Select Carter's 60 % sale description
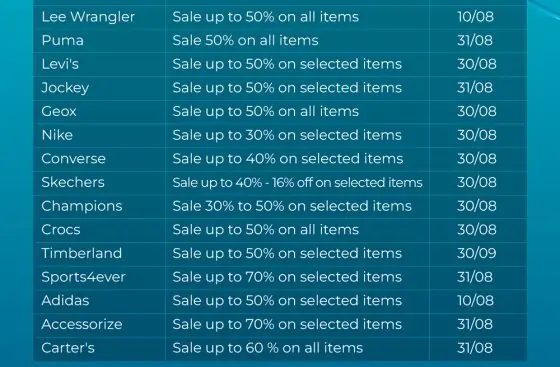This screenshot has width=560, height=367. 268,348
